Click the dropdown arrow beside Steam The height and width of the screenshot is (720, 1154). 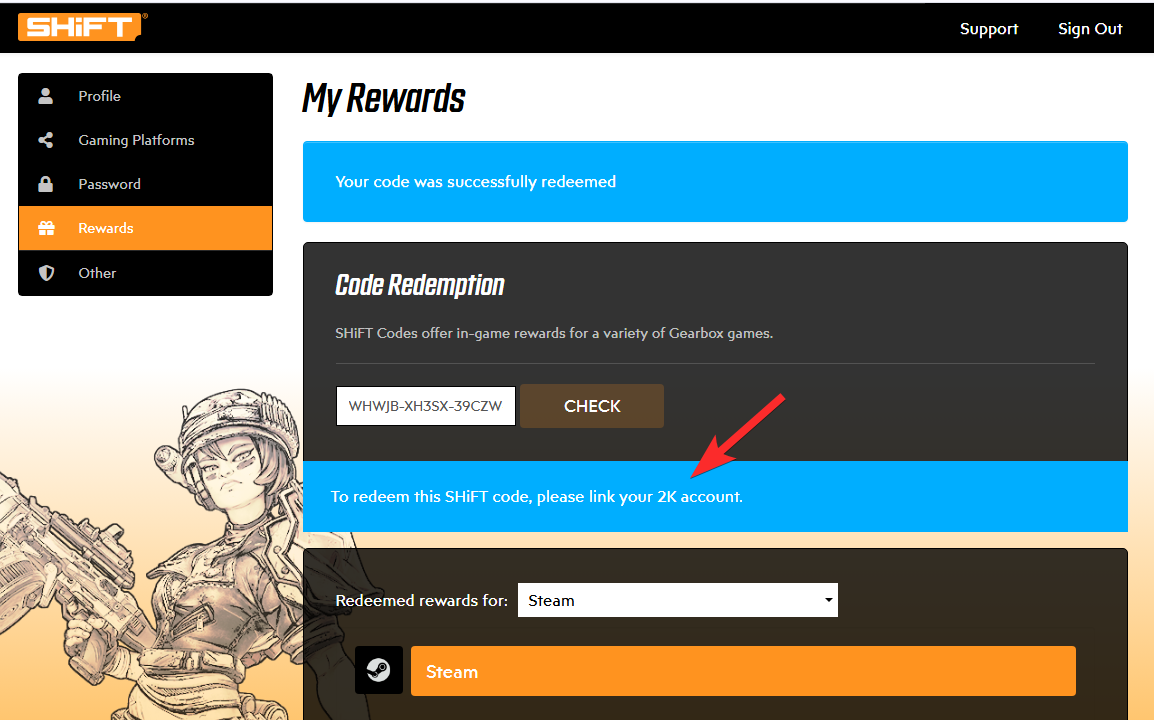[x=829, y=600]
